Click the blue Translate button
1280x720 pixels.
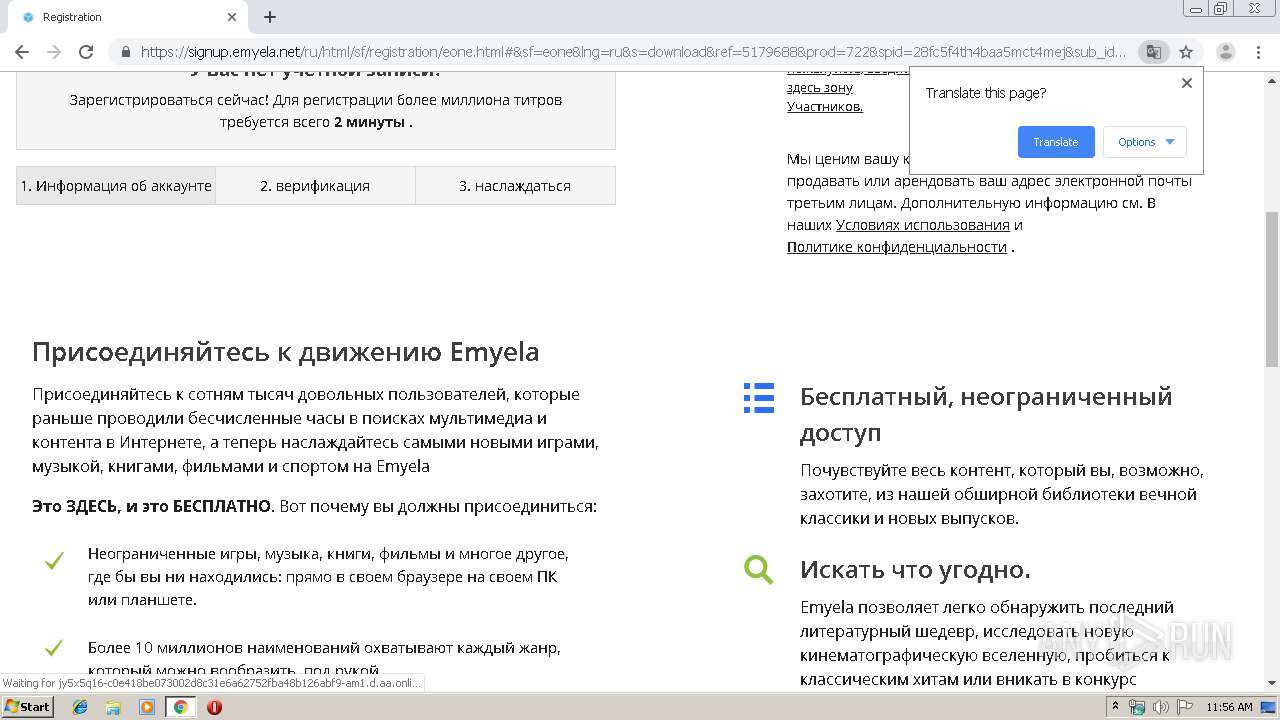pyautogui.click(x=1056, y=142)
